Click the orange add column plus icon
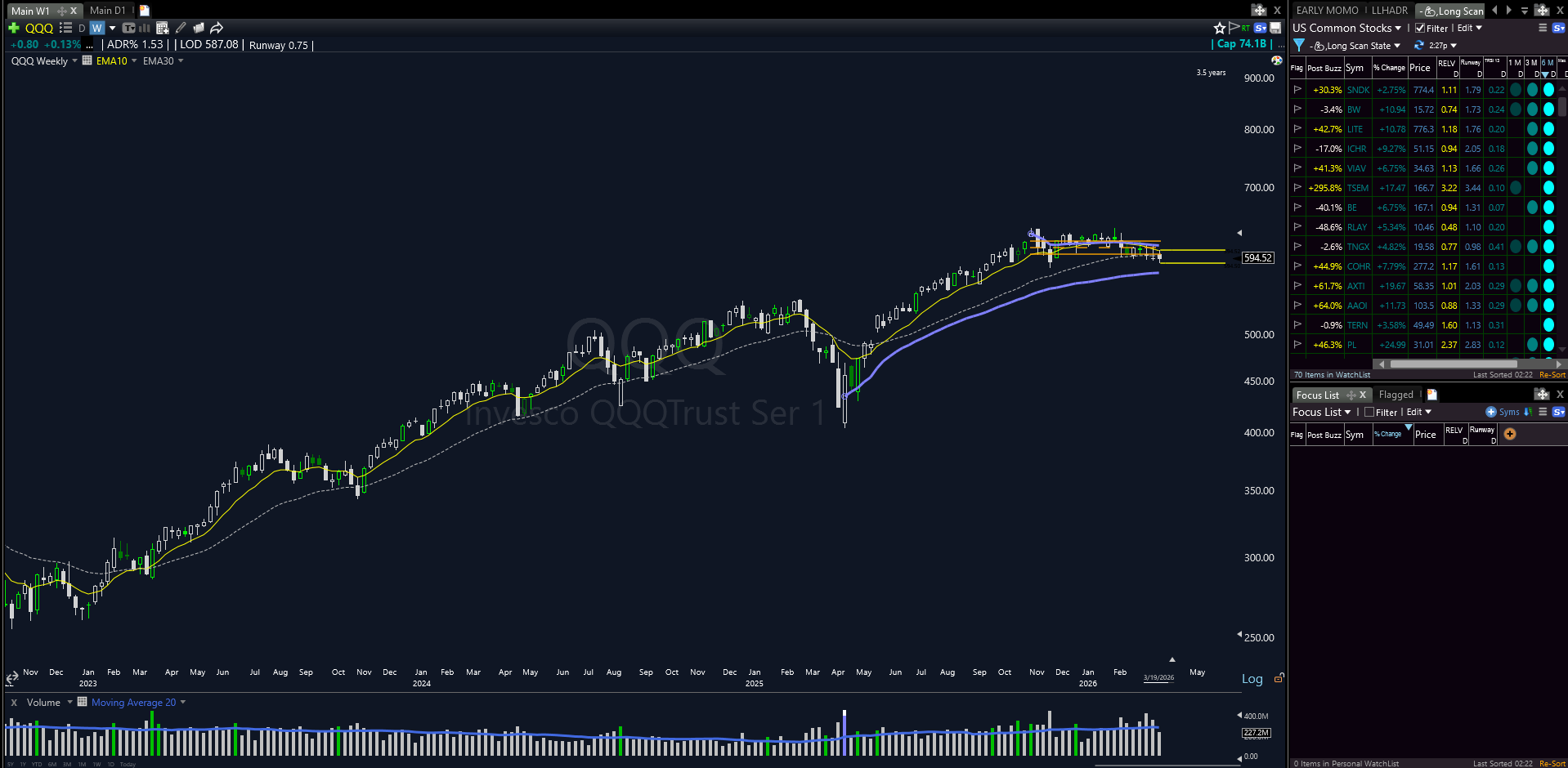 pyautogui.click(x=1510, y=434)
